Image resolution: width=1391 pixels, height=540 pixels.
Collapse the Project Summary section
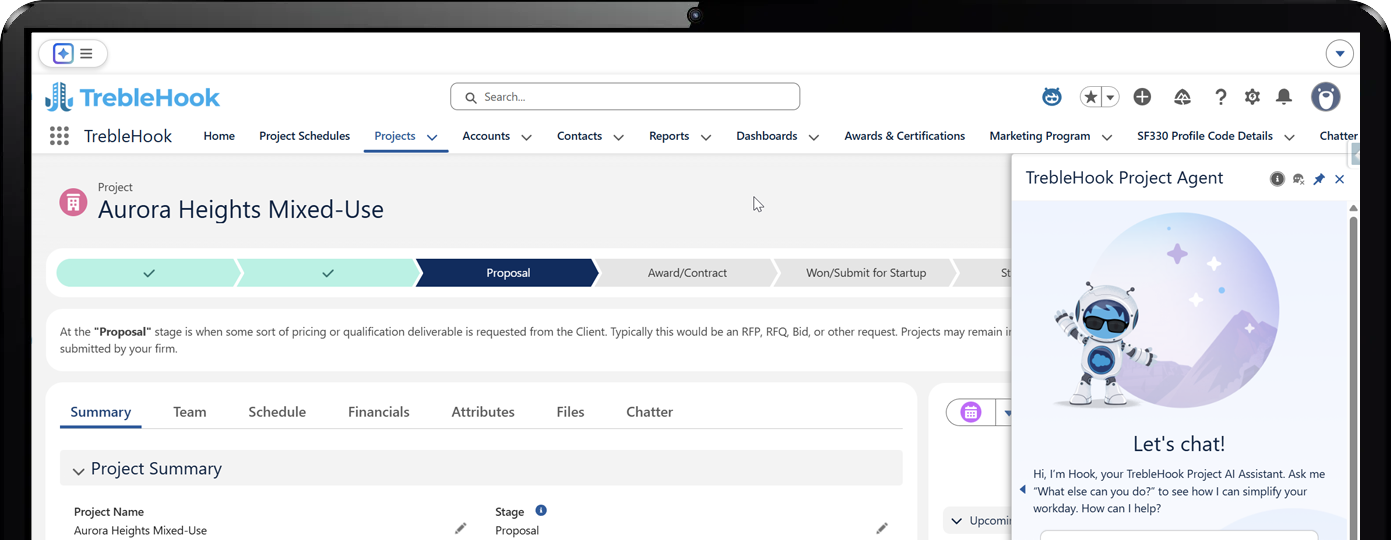click(78, 470)
